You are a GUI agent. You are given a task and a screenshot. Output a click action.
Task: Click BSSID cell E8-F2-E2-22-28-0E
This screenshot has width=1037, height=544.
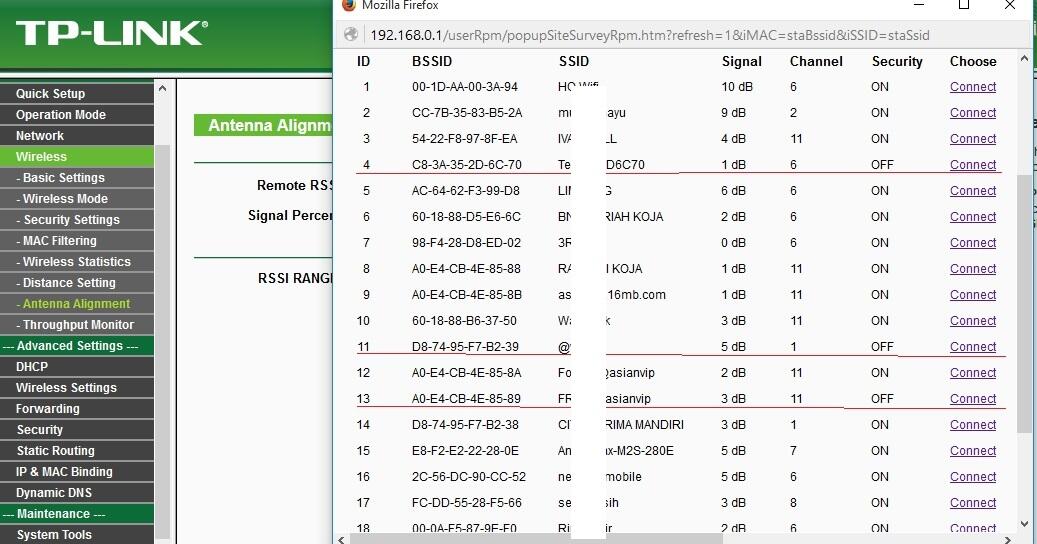[x=465, y=451]
